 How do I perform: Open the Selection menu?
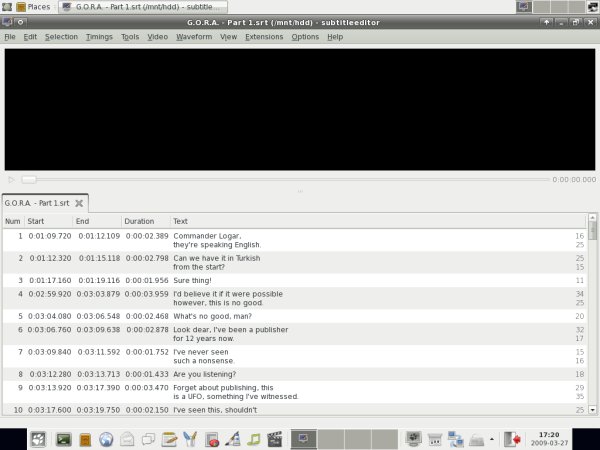pyautogui.click(x=61, y=37)
